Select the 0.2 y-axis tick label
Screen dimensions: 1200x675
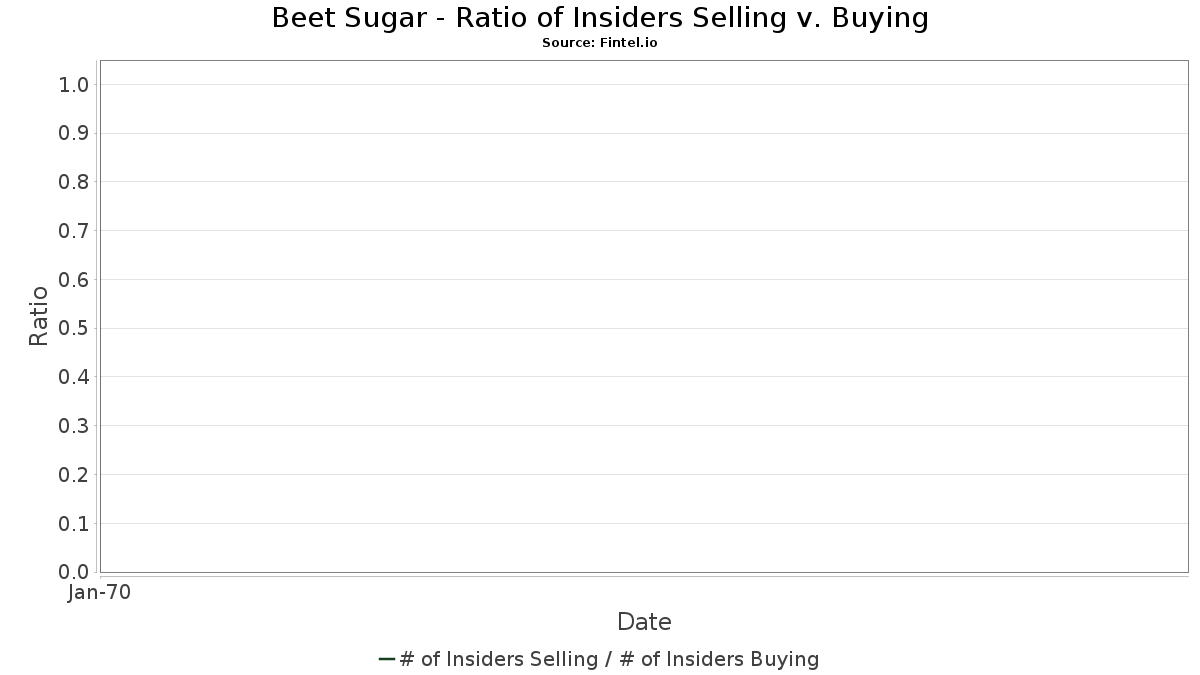[x=75, y=474]
